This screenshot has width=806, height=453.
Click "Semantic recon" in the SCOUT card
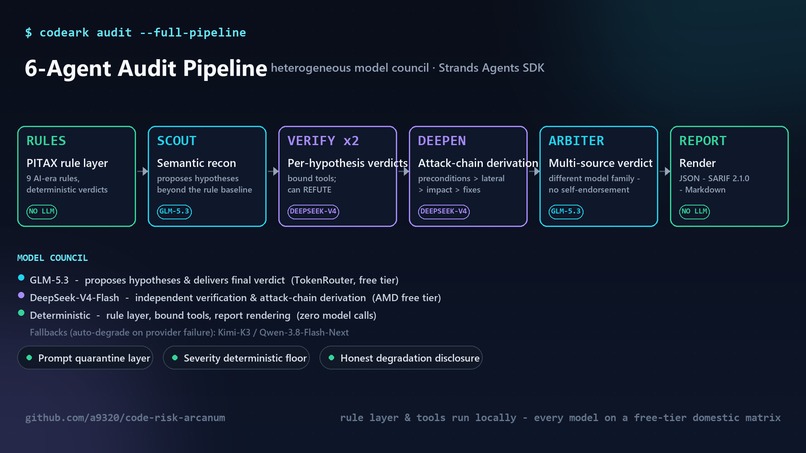pos(196,163)
